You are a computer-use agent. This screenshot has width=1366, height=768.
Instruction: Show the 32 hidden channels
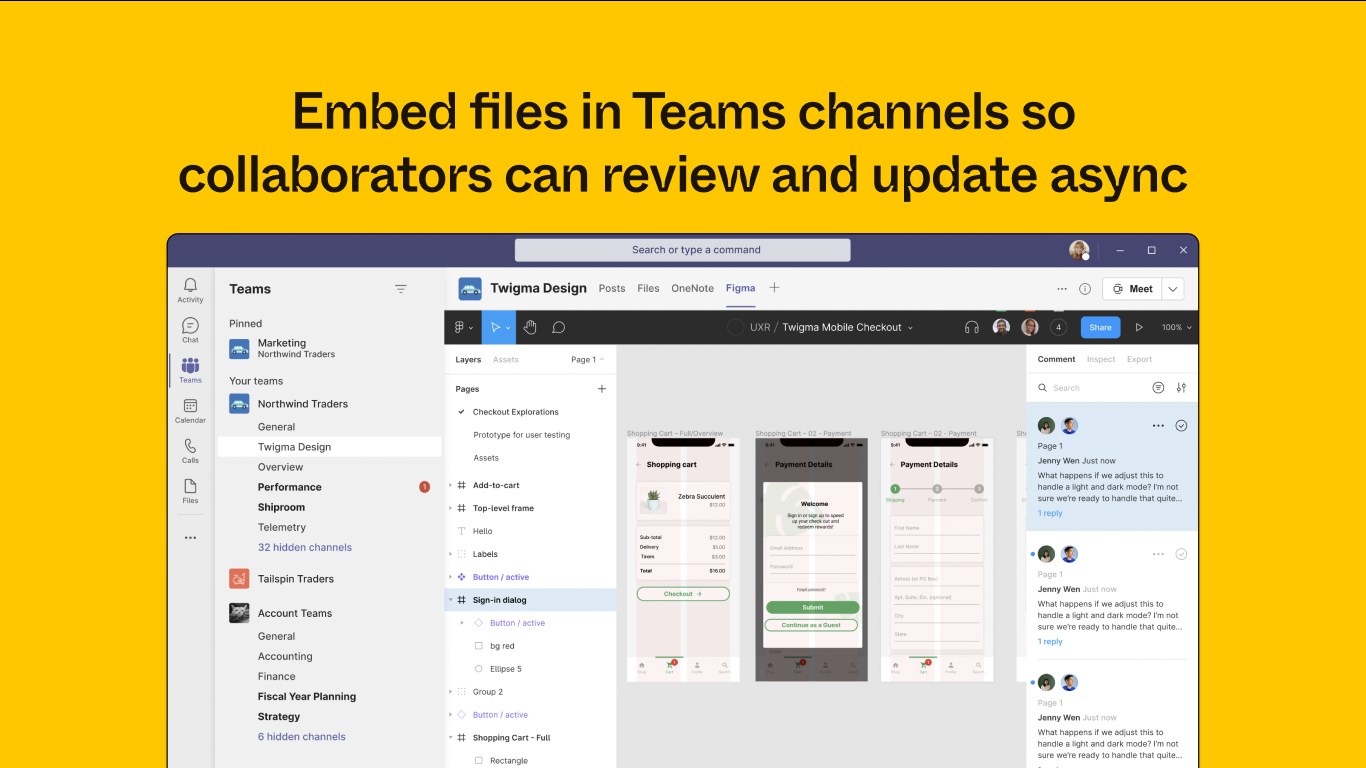click(x=305, y=548)
